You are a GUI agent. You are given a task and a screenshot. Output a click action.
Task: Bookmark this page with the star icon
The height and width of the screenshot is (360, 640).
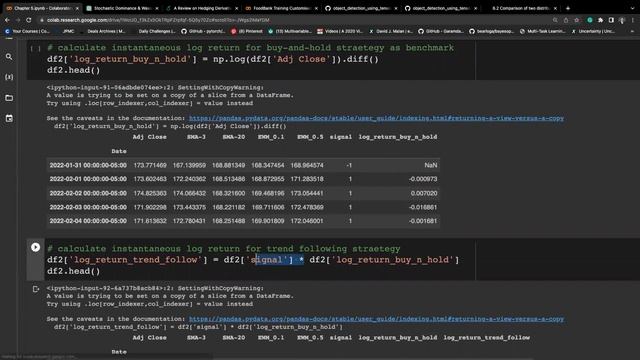pyautogui.click(x=576, y=20)
